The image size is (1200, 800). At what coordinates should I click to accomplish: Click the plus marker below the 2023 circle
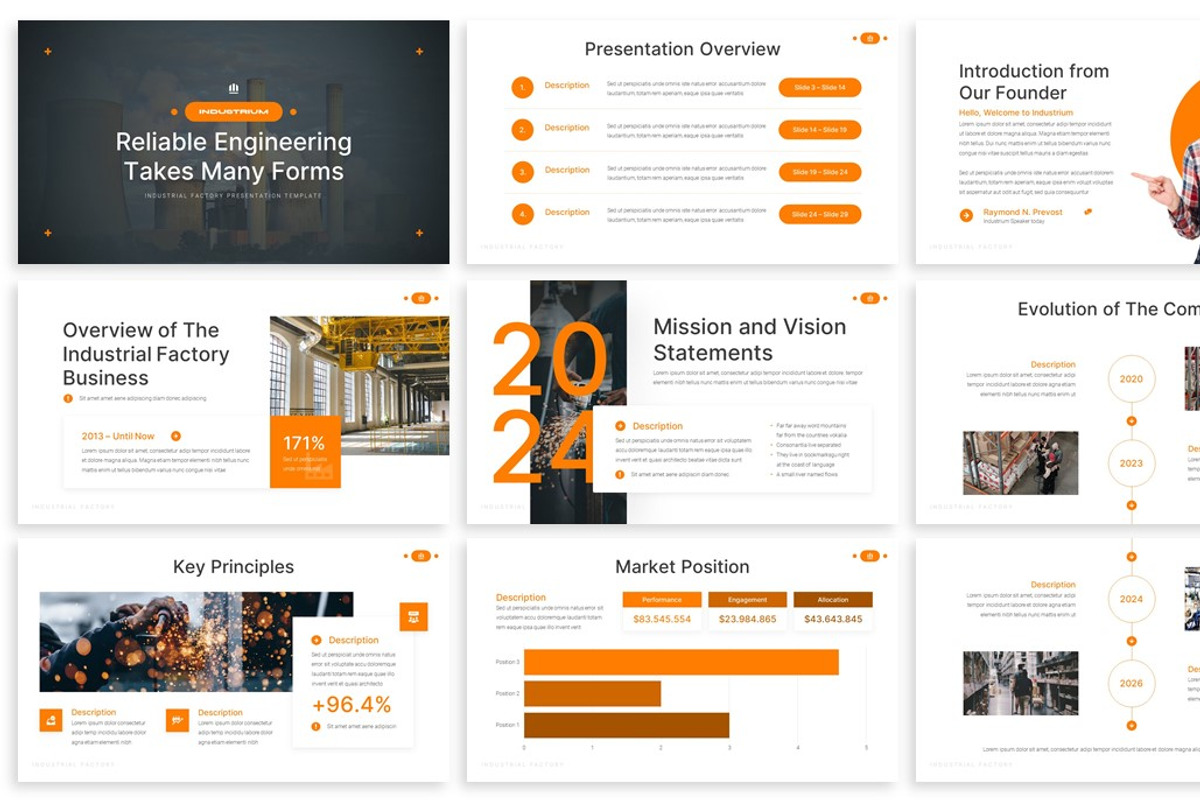point(1131,505)
